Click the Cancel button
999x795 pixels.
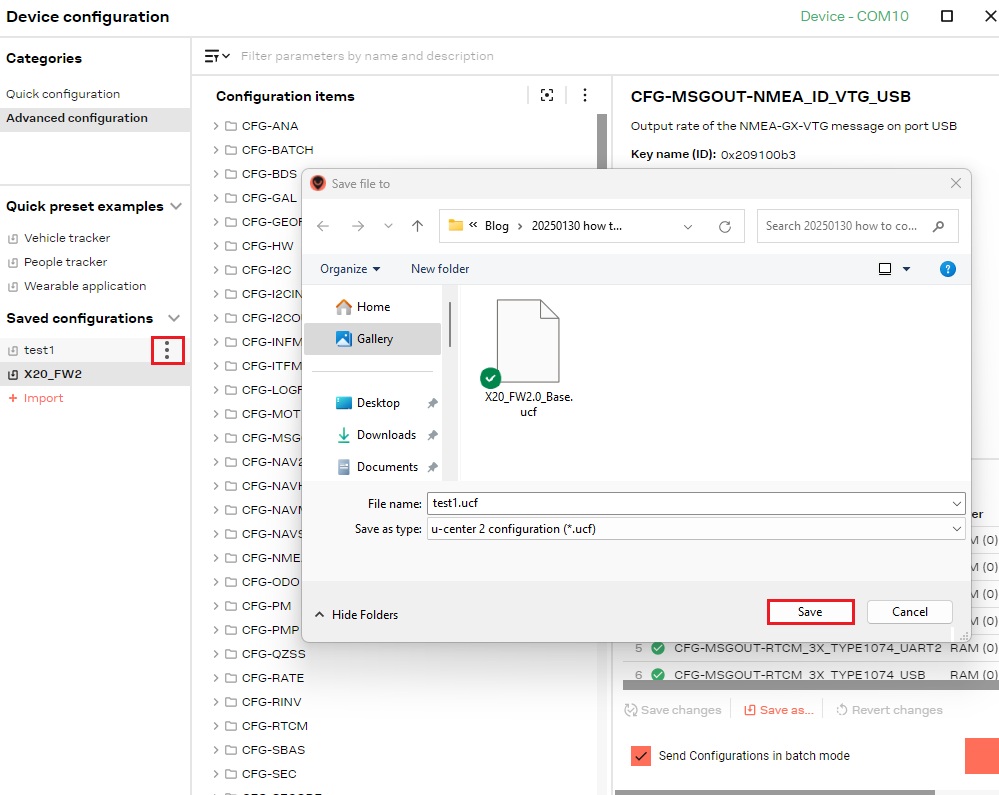[909, 612]
